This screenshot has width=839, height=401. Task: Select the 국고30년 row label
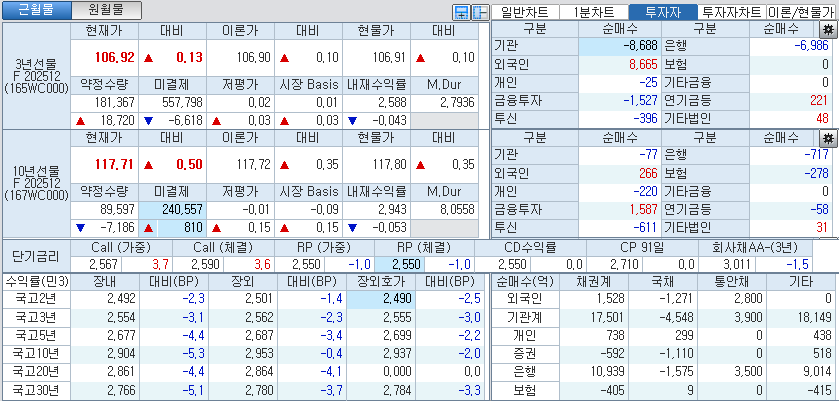pyautogui.click(x=36, y=390)
